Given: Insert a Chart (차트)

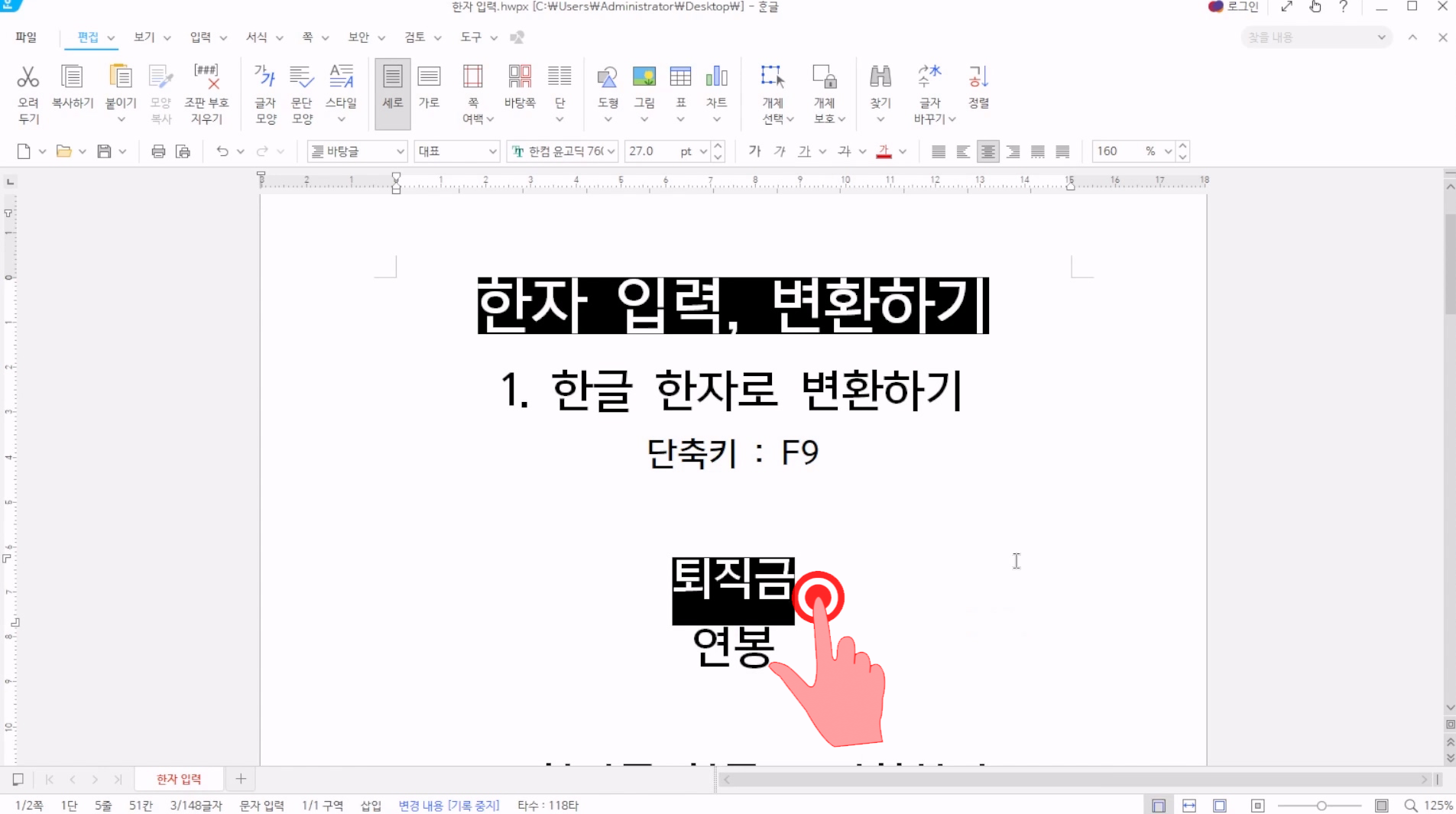Looking at the screenshot, I should pyautogui.click(x=716, y=77).
